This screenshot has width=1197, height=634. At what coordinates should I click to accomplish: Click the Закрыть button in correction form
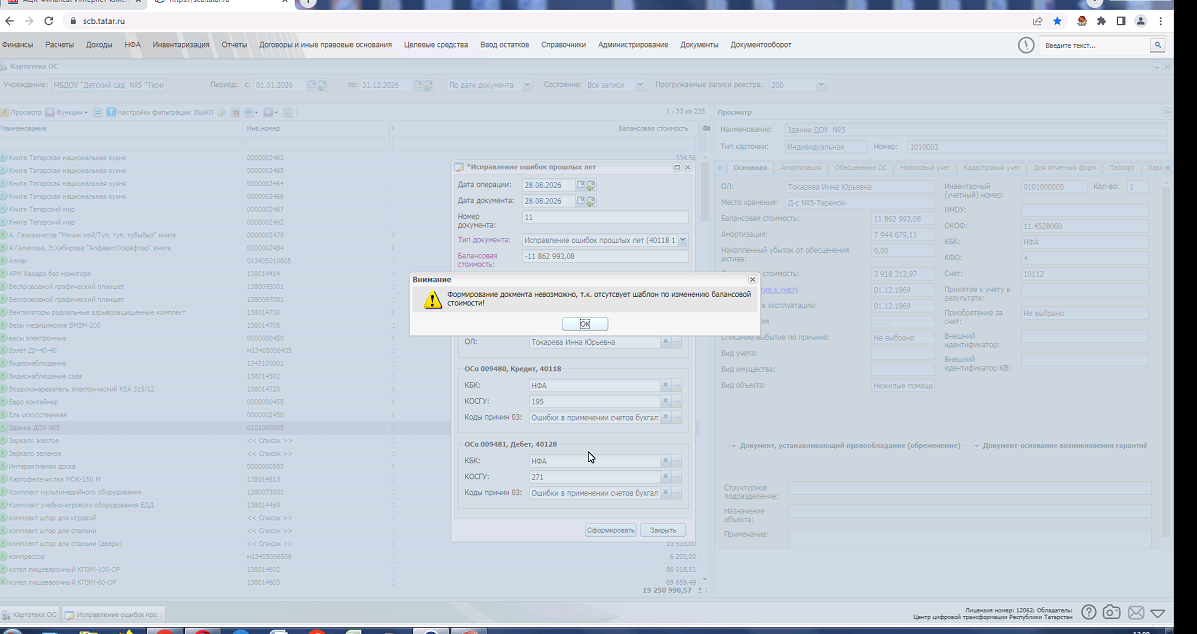click(x=663, y=530)
